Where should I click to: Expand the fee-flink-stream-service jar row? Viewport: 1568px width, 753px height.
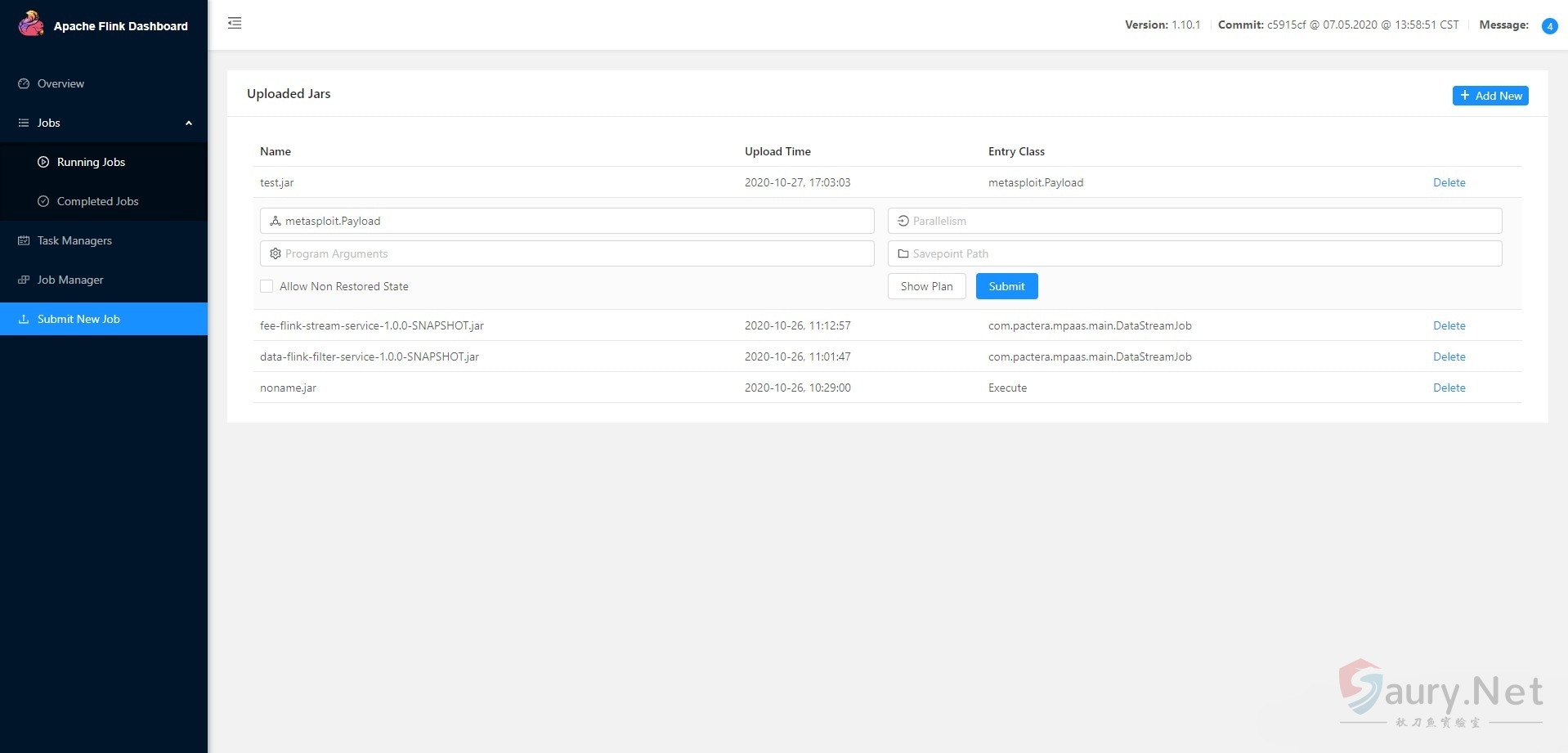coord(371,325)
